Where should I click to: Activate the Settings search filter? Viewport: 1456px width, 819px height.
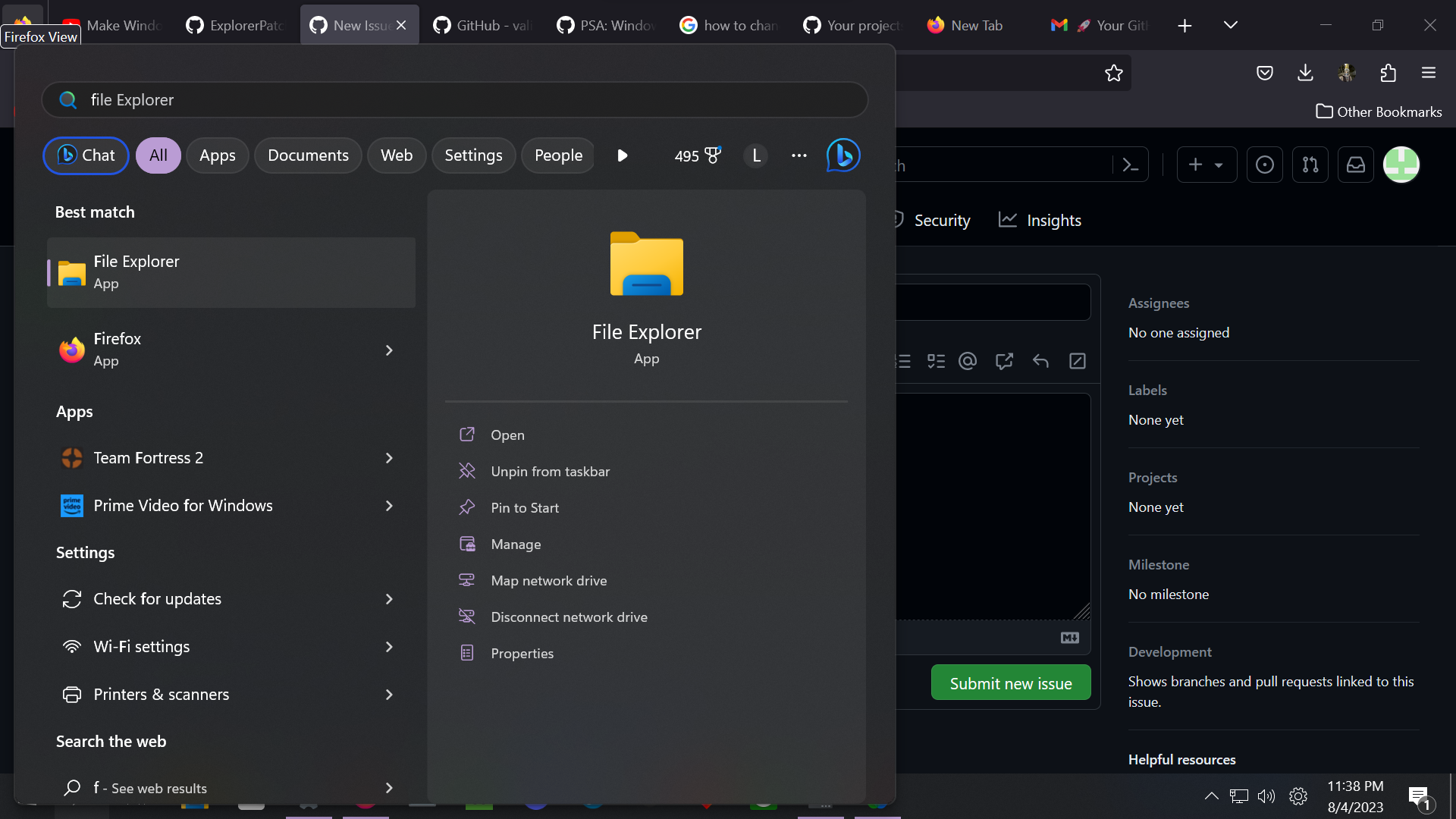pyautogui.click(x=473, y=155)
